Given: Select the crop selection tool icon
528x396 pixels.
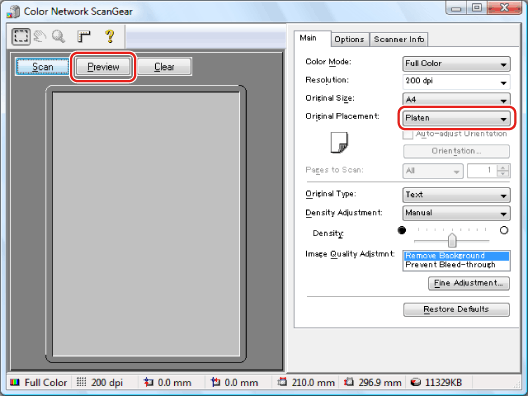Looking at the screenshot, I should (21, 36).
